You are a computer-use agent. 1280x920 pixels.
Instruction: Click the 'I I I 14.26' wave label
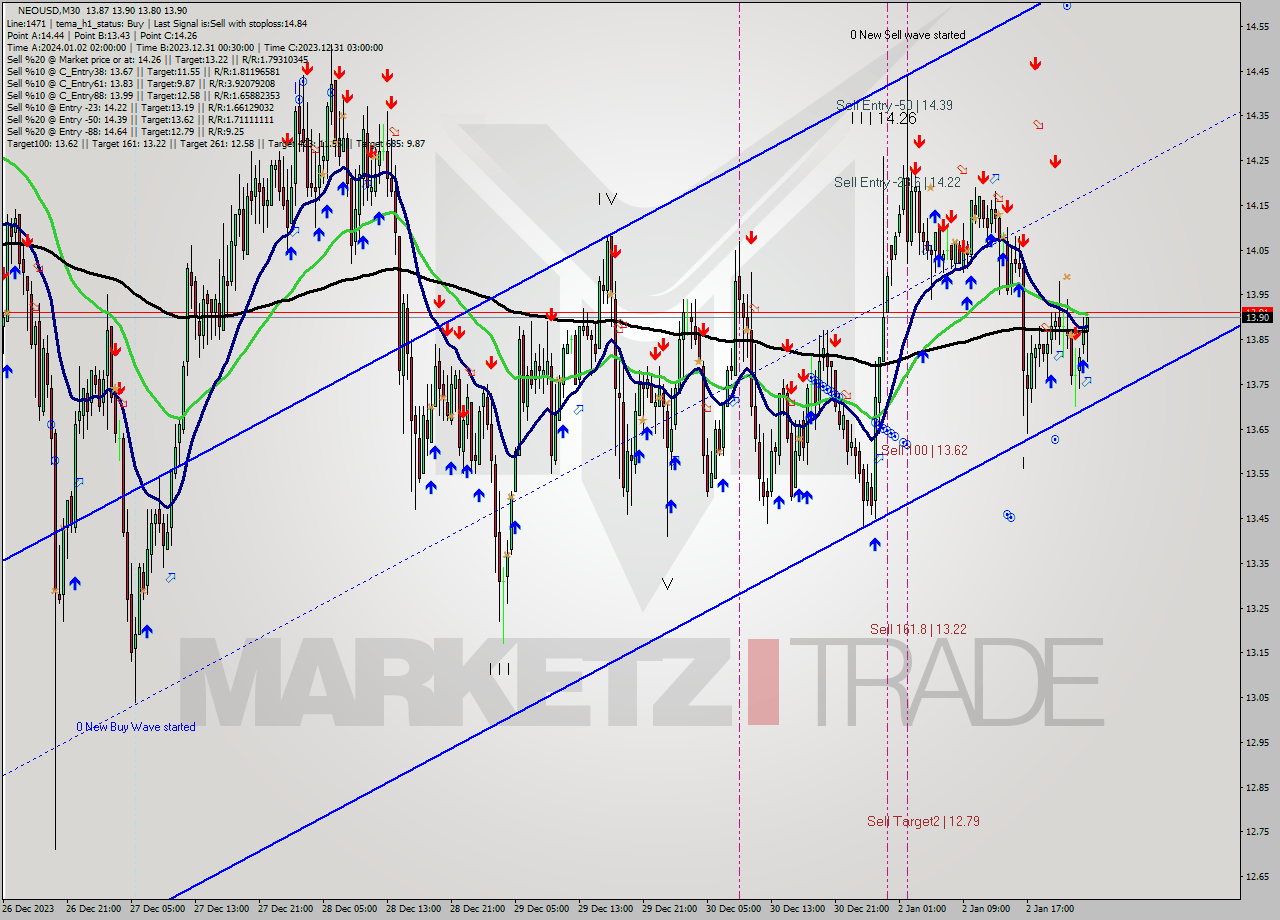tap(883, 118)
